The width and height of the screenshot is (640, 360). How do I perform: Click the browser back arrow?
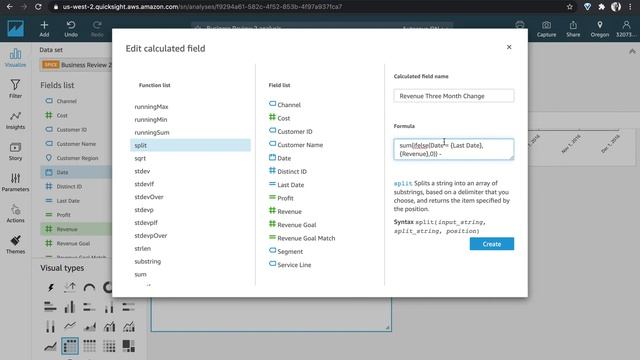pyautogui.click(x=9, y=7)
